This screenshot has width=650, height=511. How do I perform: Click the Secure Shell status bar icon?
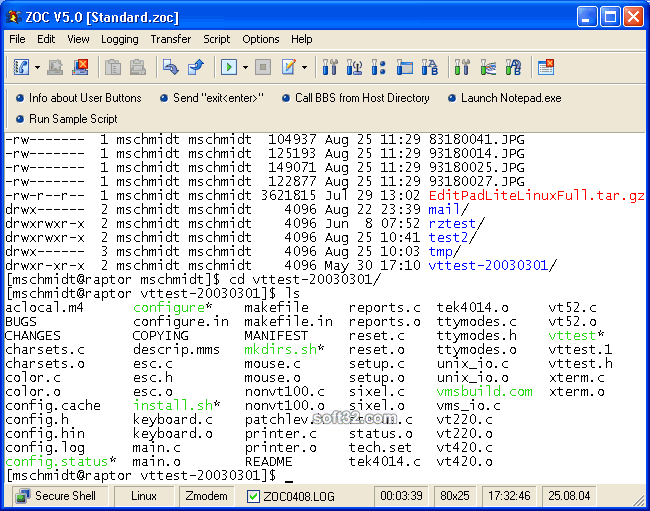[x=24, y=496]
